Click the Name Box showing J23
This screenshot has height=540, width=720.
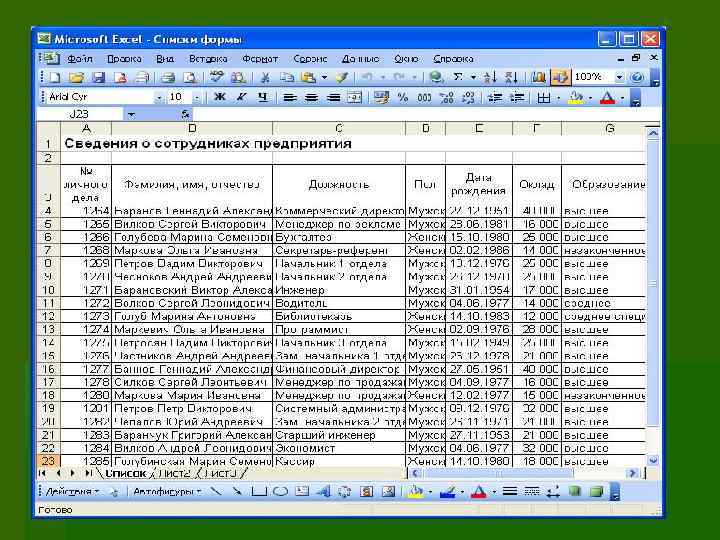tap(80, 114)
